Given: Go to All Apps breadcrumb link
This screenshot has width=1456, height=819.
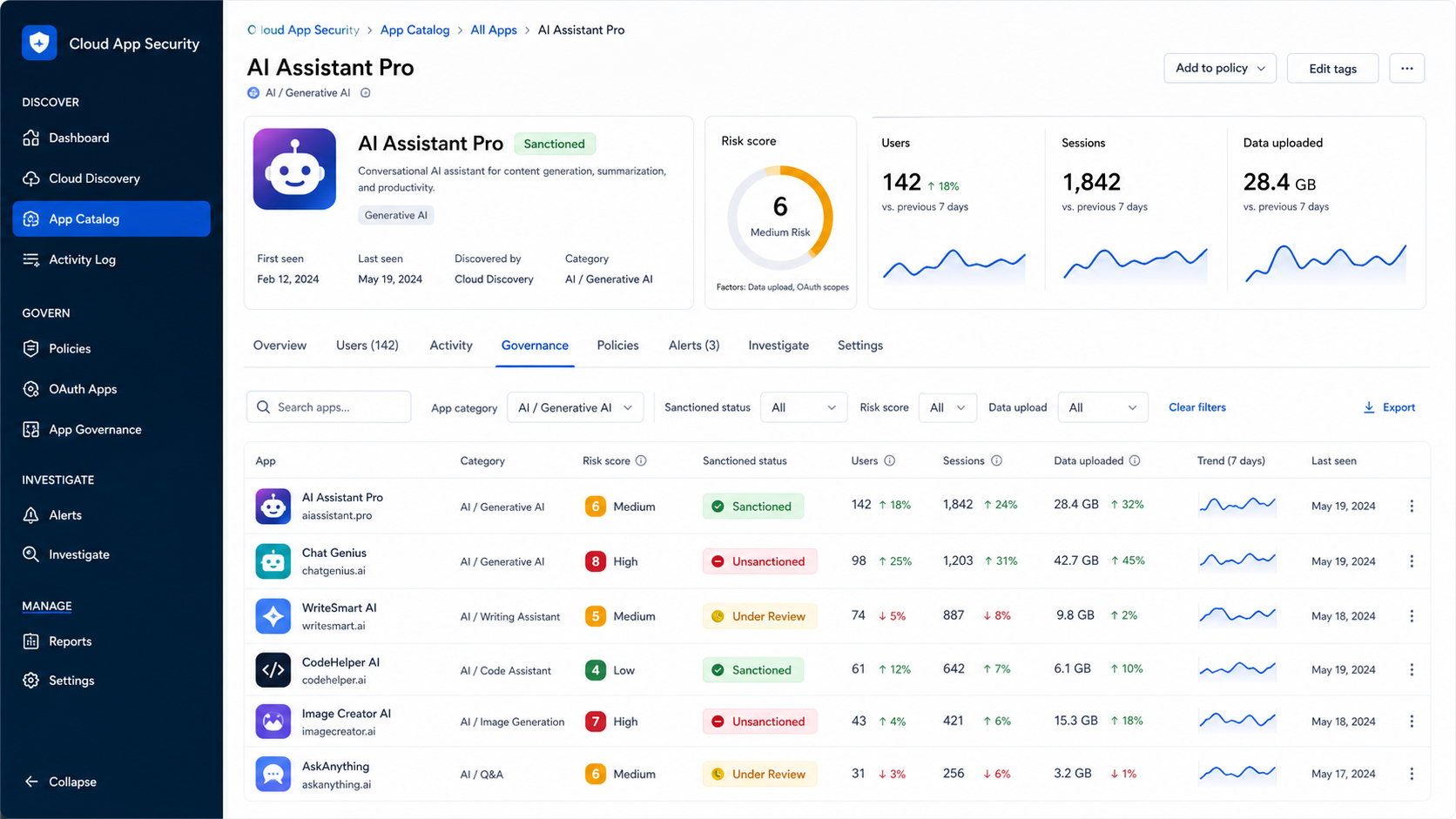Looking at the screenshot, I should click(494, 30).
